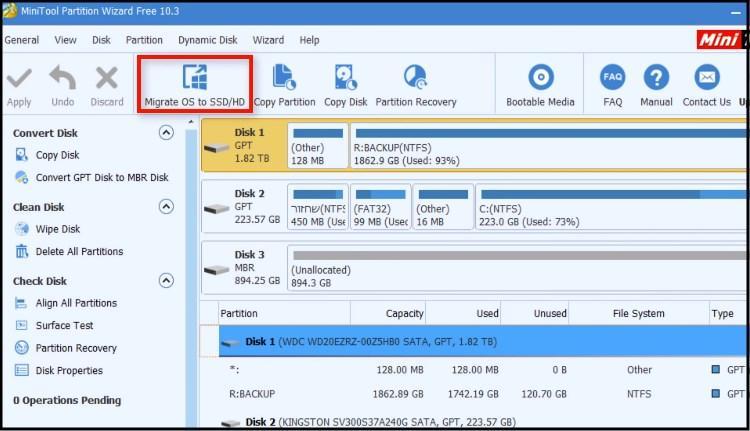Select the 16 MB (Other) partition on Disk 2
Viewport: 750px width, 431px height.
443,207
